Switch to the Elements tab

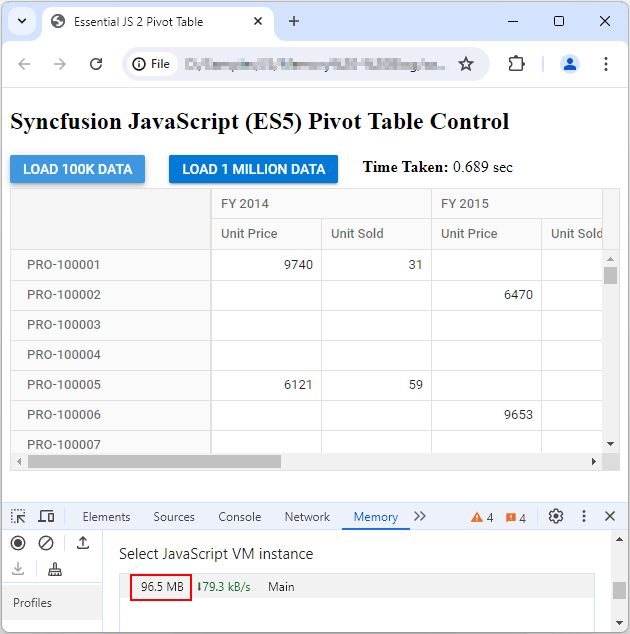(106, 517)
